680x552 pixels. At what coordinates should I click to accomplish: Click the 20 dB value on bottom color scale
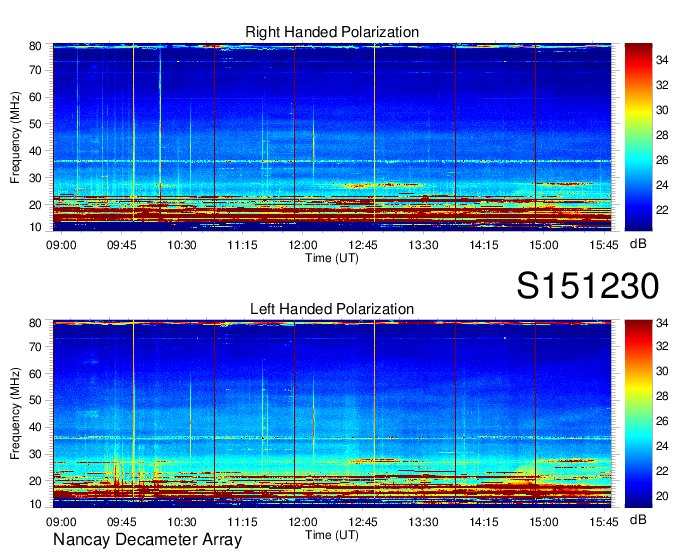[662, 496]
